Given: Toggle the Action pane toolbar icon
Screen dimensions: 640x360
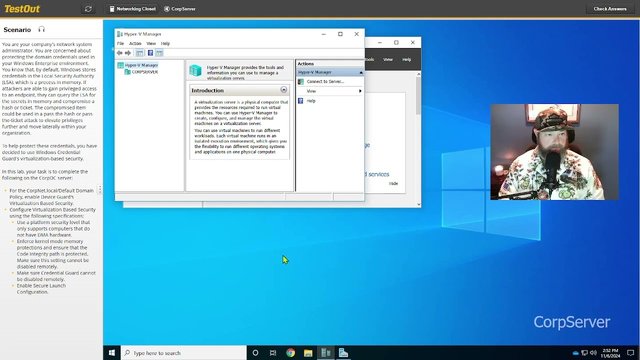Looking at the screenshot, I should point(160,53).
